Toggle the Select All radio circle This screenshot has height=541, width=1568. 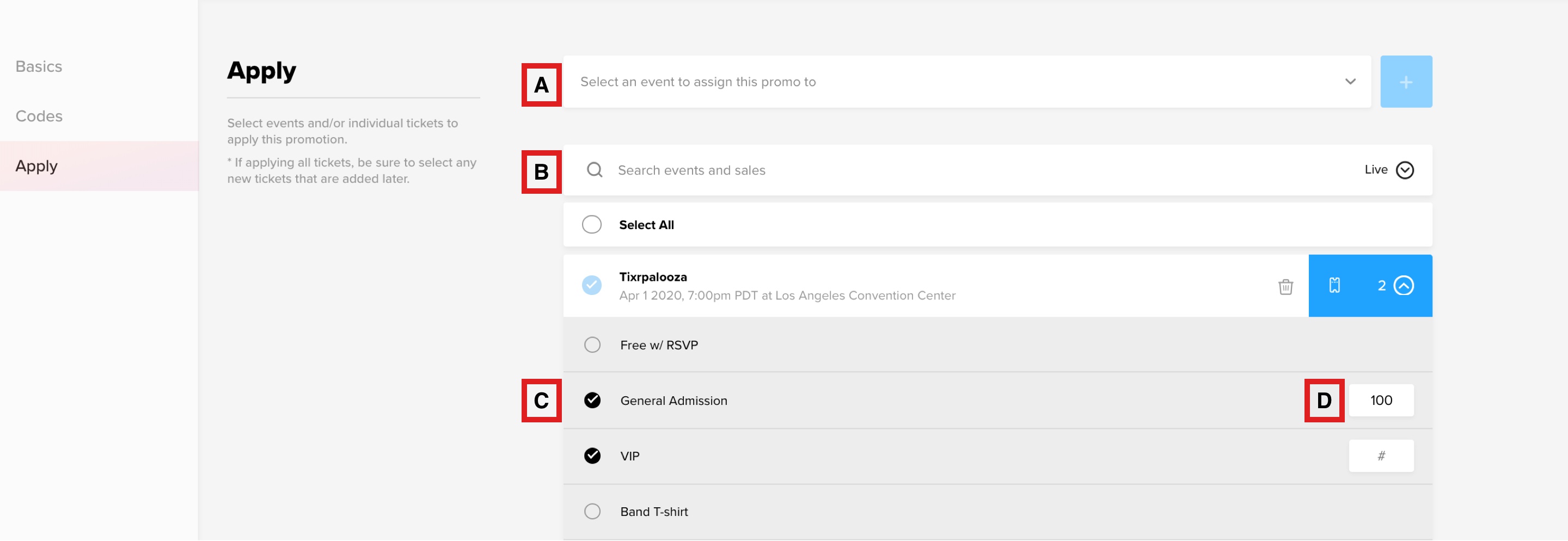click(x=591, y=225)
